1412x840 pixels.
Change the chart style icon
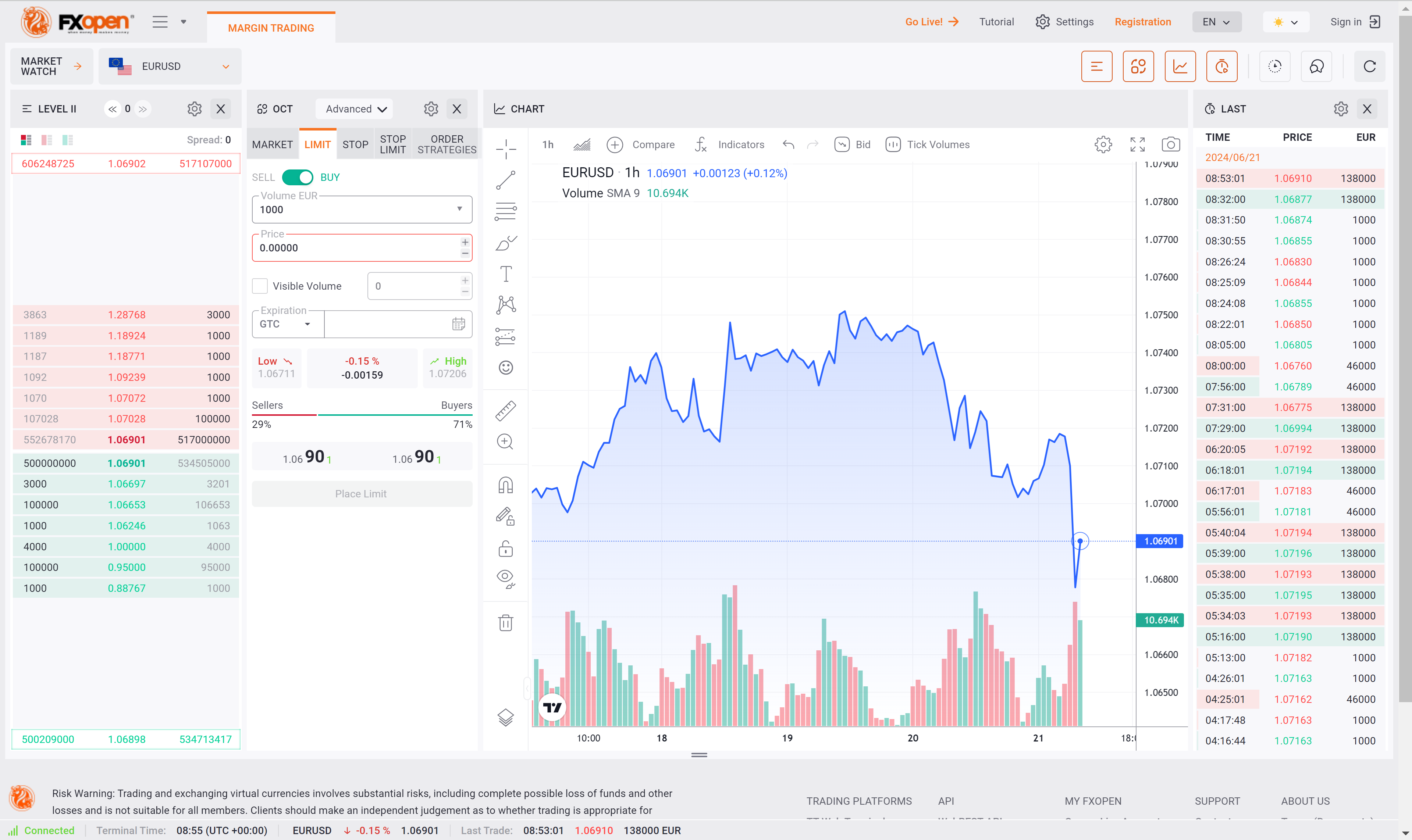(582, 144)
